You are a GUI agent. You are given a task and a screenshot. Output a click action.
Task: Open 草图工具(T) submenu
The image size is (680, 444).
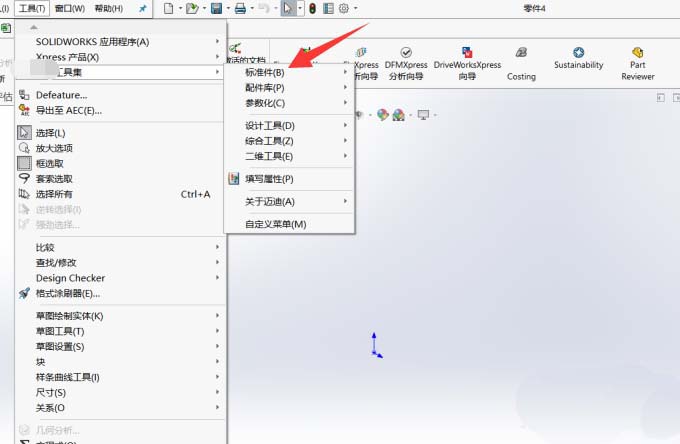click(121, 331)
